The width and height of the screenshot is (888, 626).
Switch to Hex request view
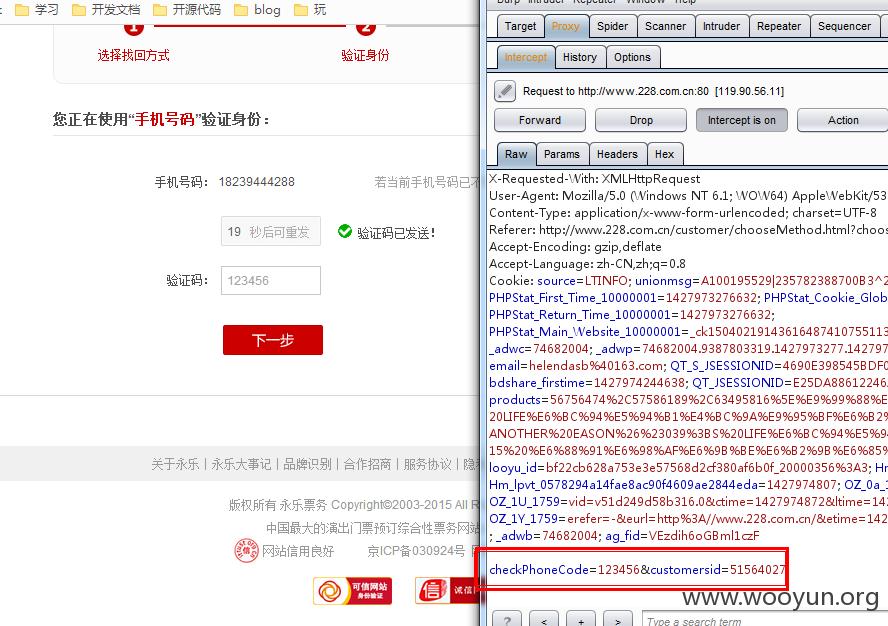tap(664, 154)
